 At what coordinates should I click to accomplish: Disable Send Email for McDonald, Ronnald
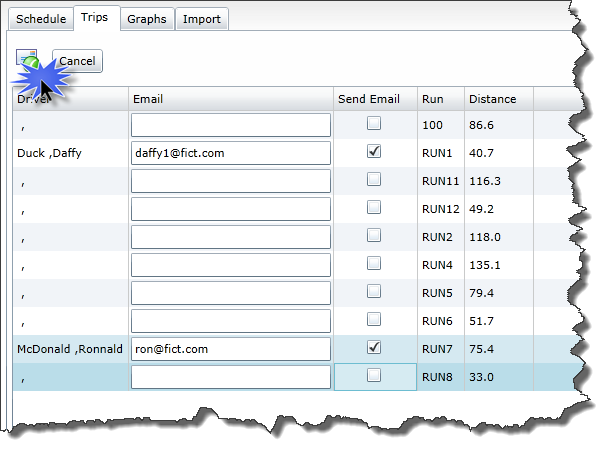[374, 348]
